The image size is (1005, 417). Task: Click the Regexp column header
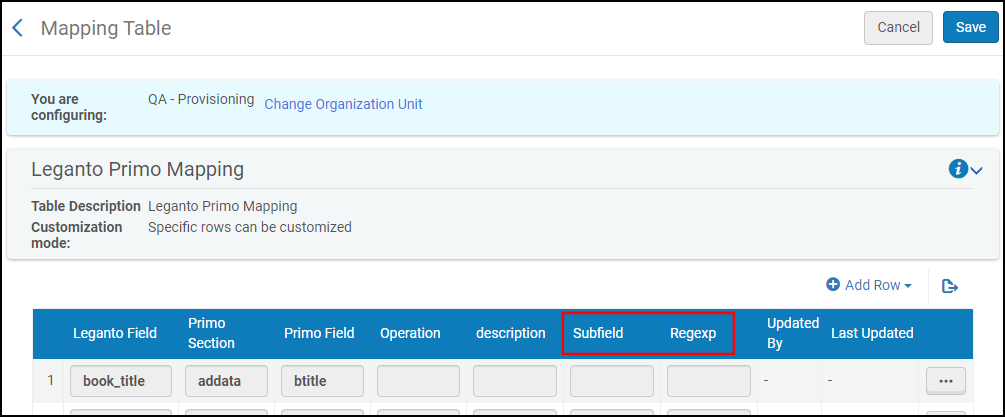point(693,333)
